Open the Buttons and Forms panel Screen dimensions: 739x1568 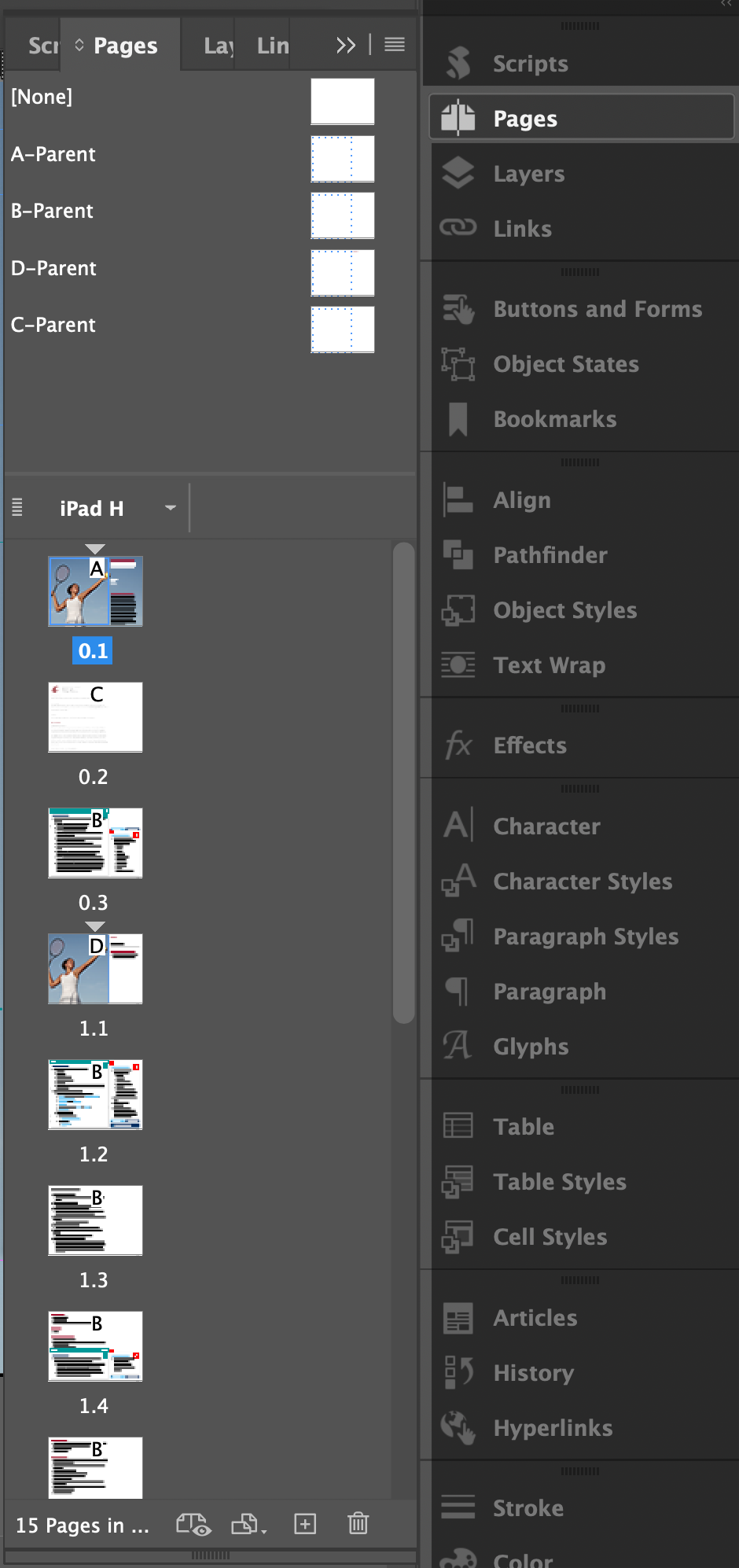point(597,309)
